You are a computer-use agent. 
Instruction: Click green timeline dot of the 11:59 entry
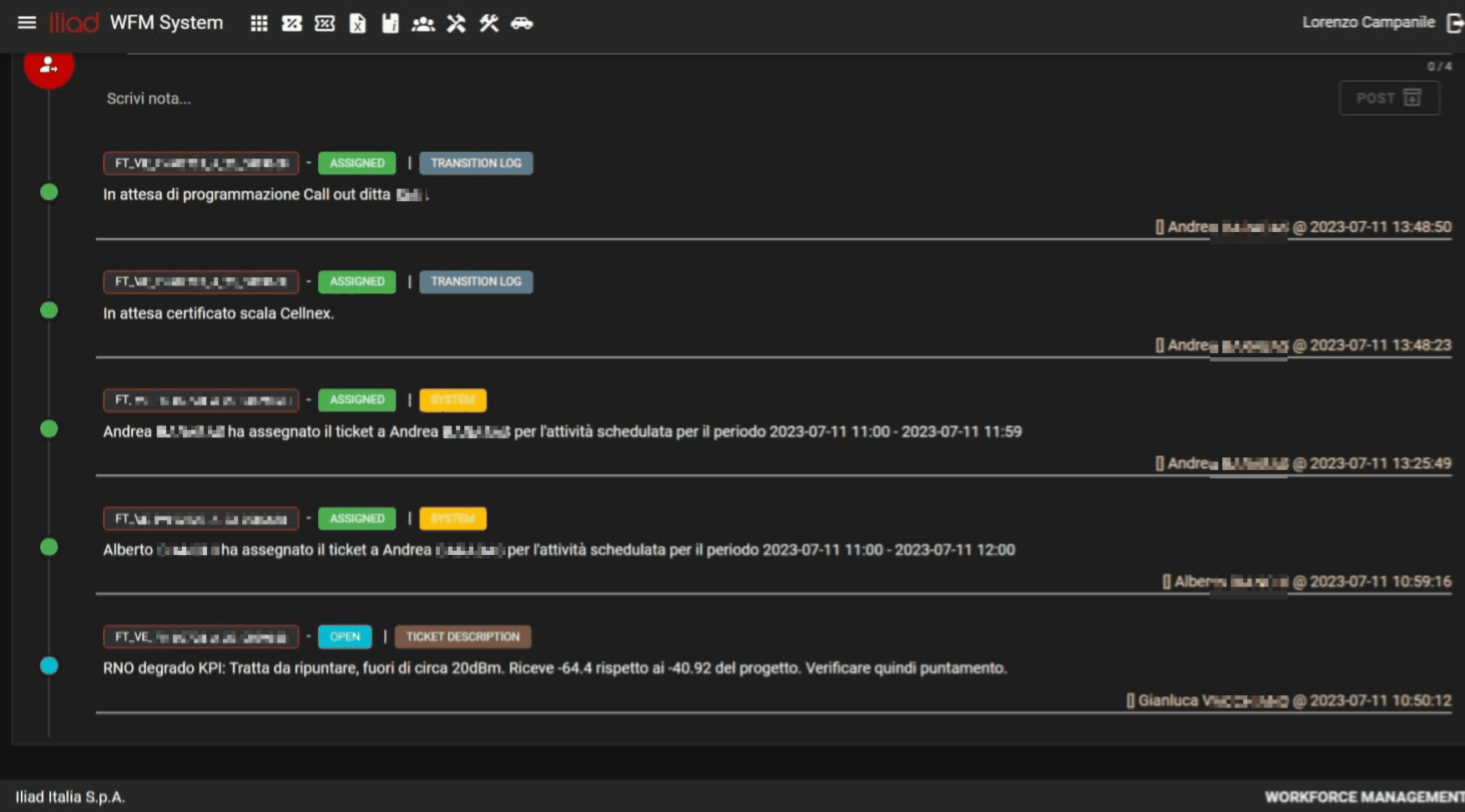pos(49,429)
